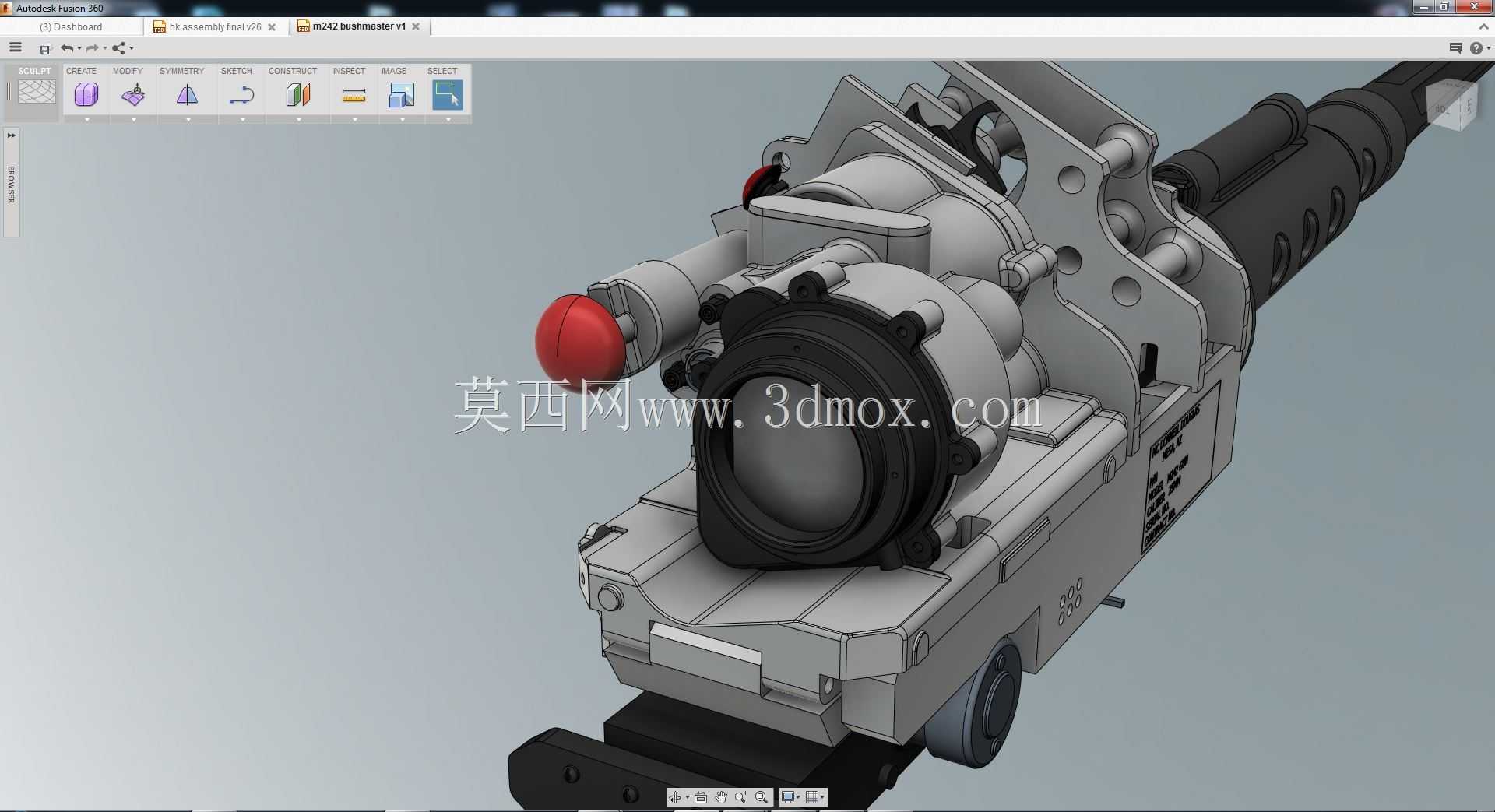Click the SKETCH panel label

click(x=237, y=71)
